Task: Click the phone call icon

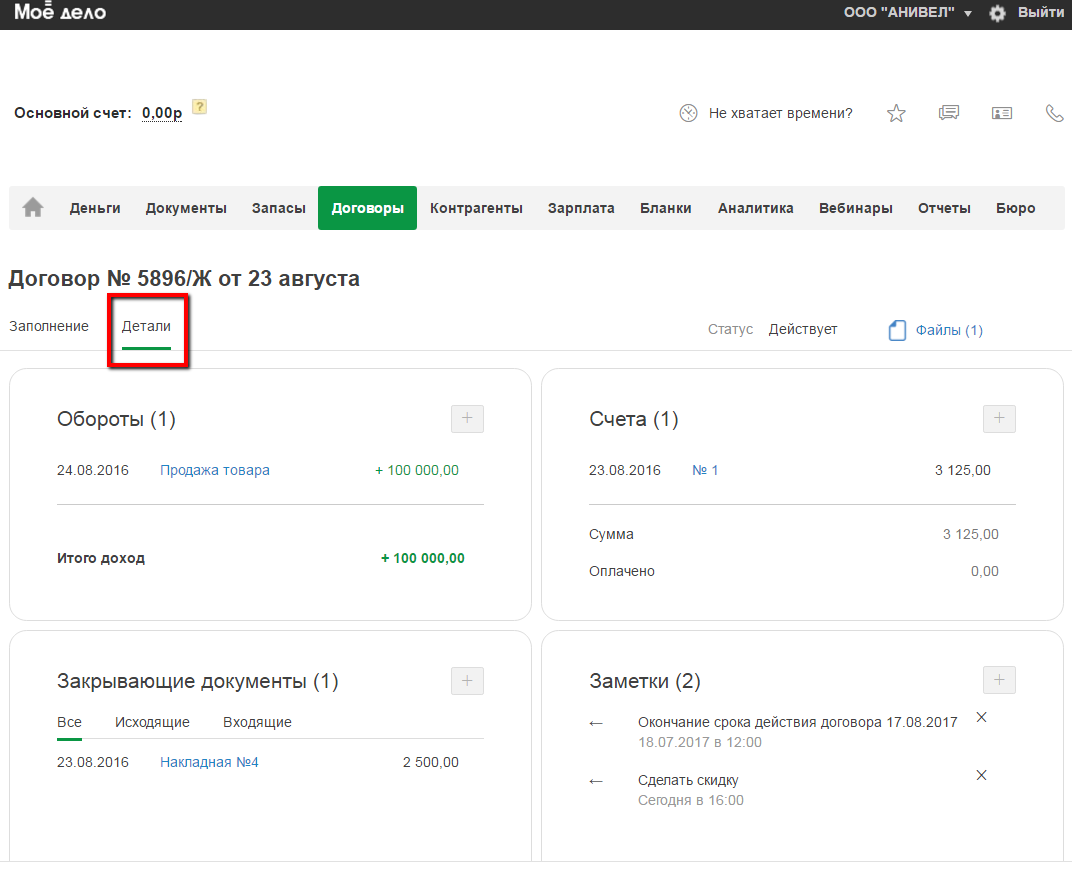Action: point(1055,113)
